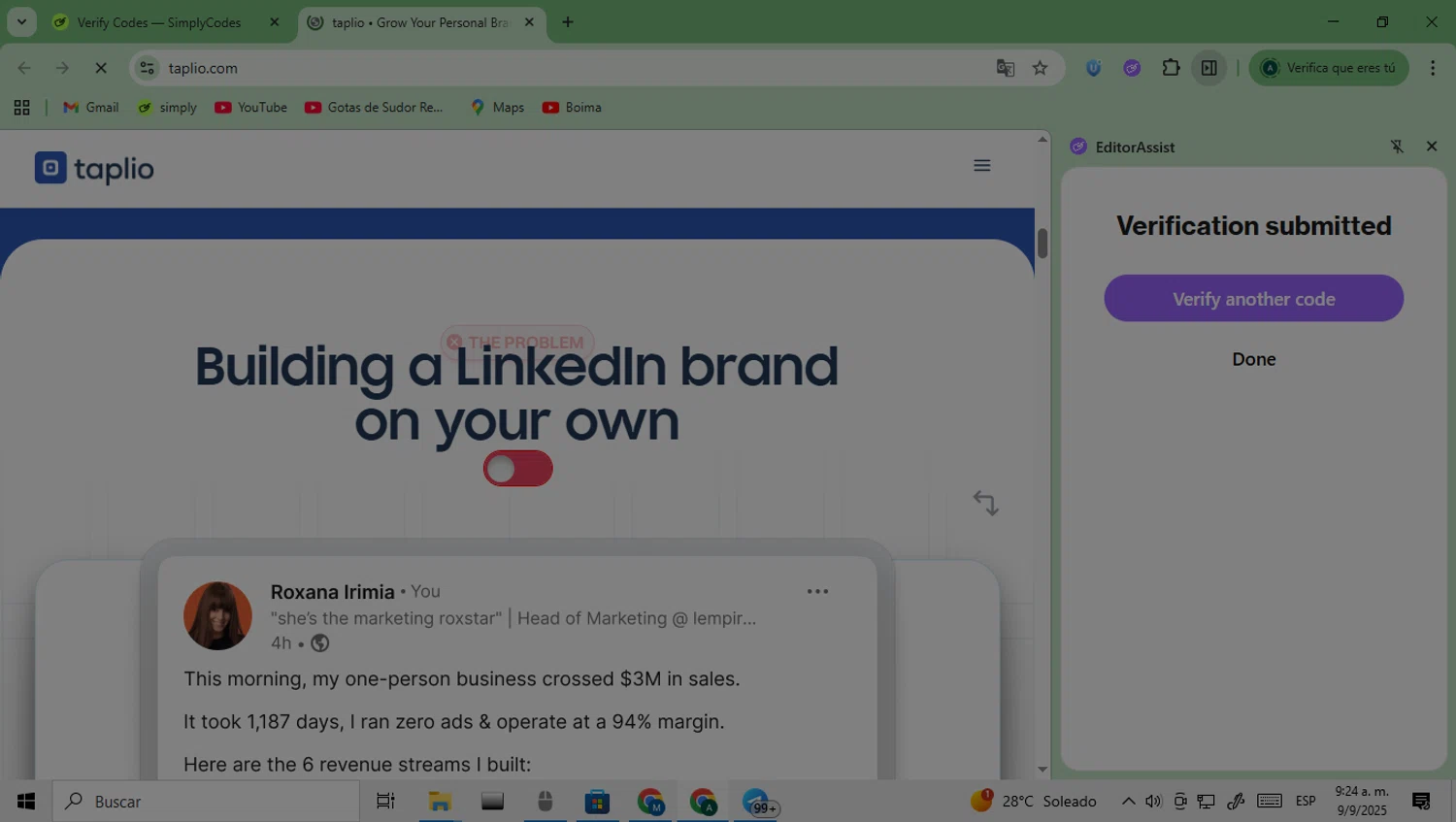
Task: Open weather widget 28°C Soleado
Action: (1034, 801)
